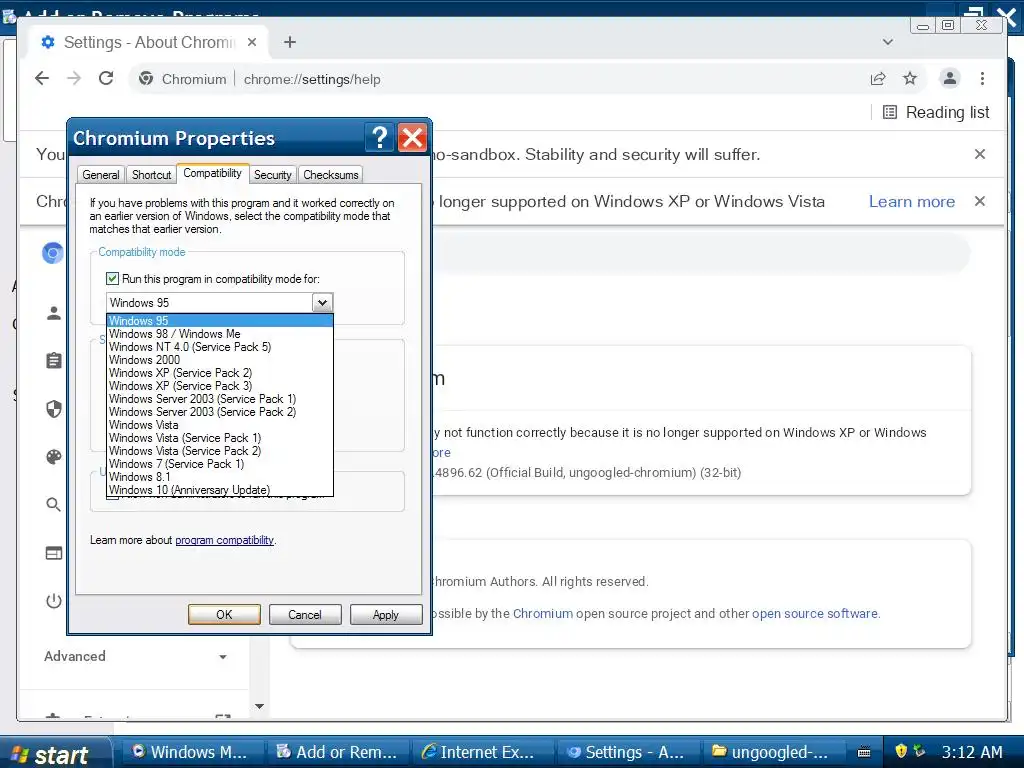The image size is (1024, 768).
Task: Share this page via the share icon
Action: point(878,78)
